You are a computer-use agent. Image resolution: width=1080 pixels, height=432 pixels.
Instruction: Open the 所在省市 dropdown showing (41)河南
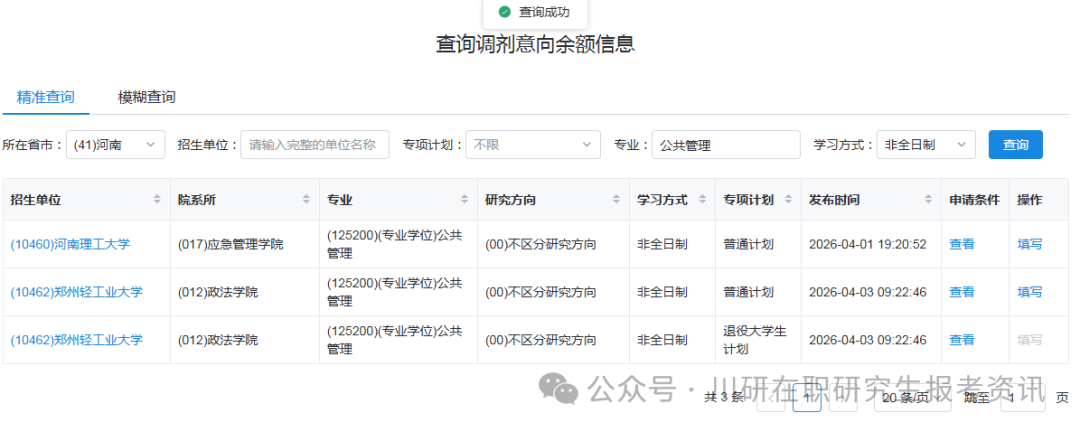point(116,145)
